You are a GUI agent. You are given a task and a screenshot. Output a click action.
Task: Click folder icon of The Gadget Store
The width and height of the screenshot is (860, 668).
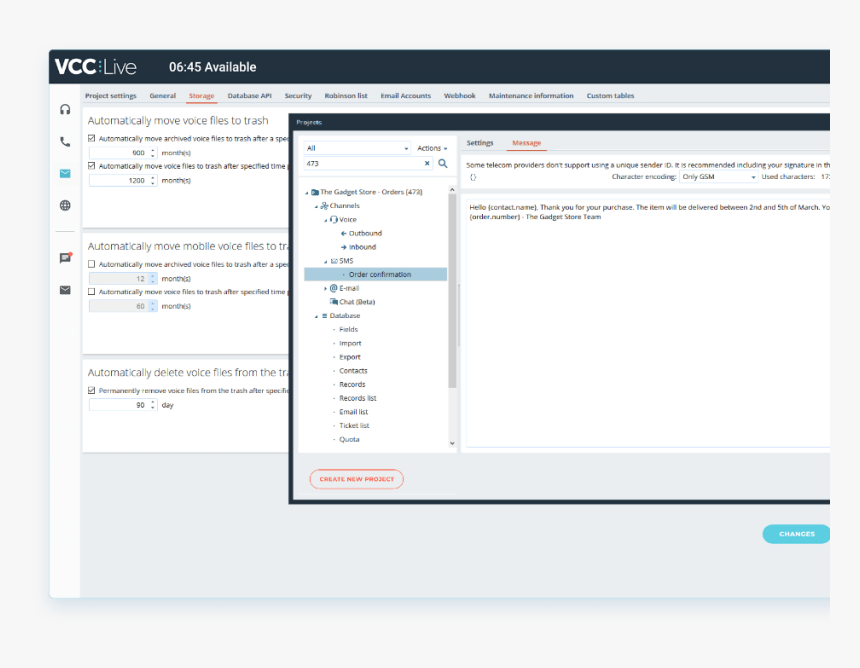[315, 192]
